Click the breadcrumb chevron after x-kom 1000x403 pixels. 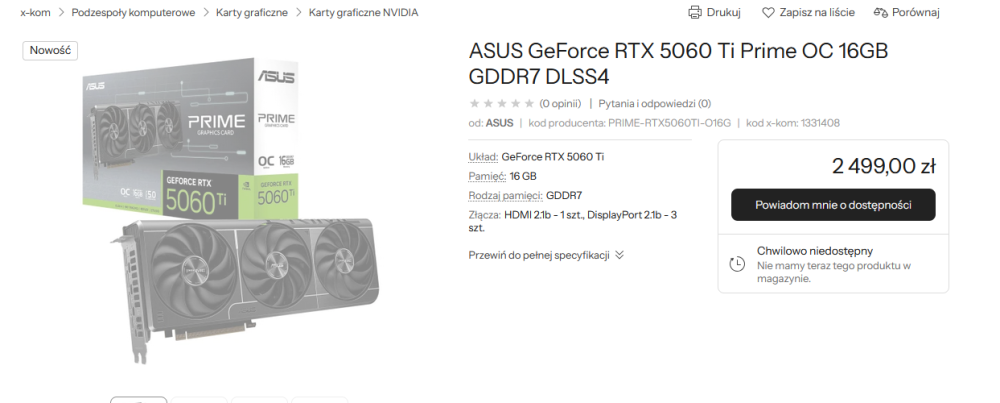[x=61, y=12]
